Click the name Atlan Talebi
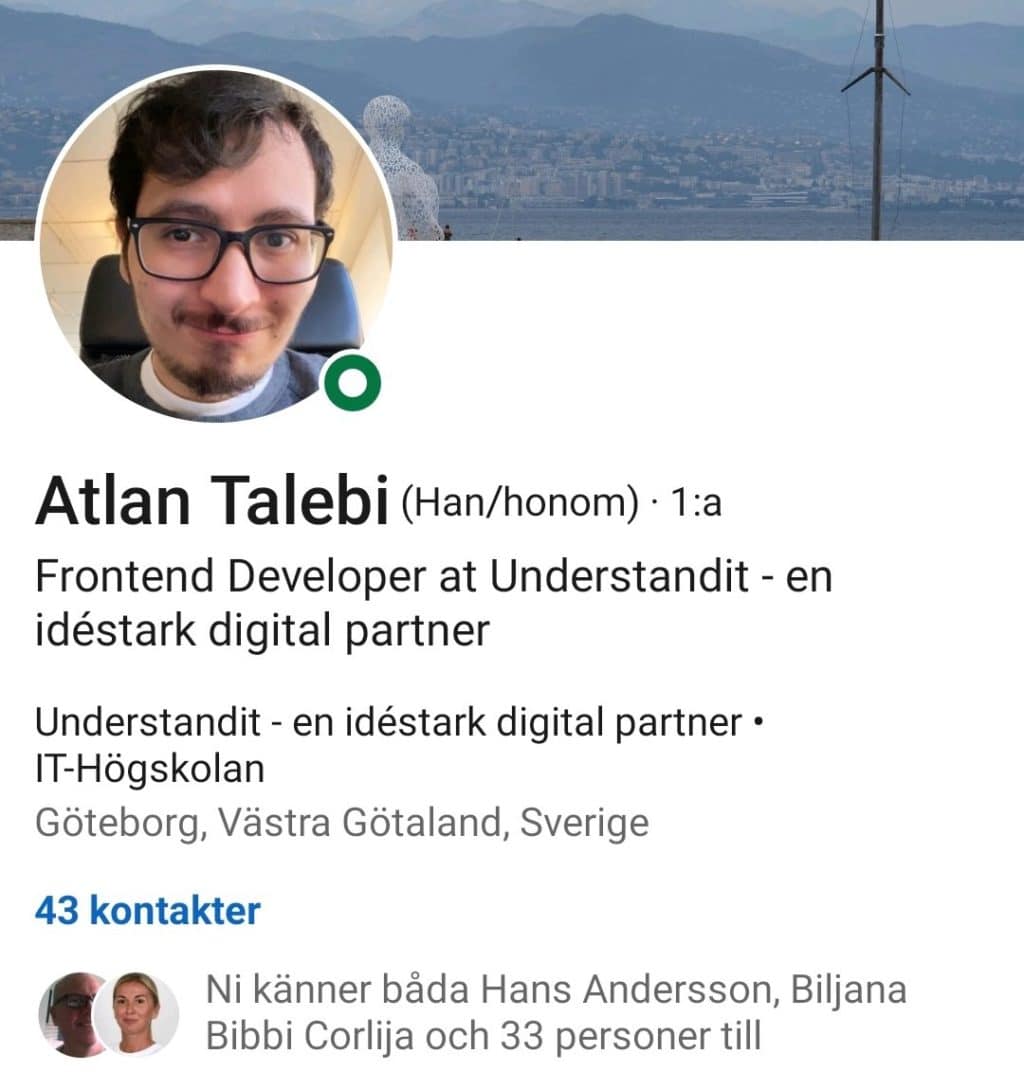Screen dimensions: 1024x1090 [x=212, y=501]
